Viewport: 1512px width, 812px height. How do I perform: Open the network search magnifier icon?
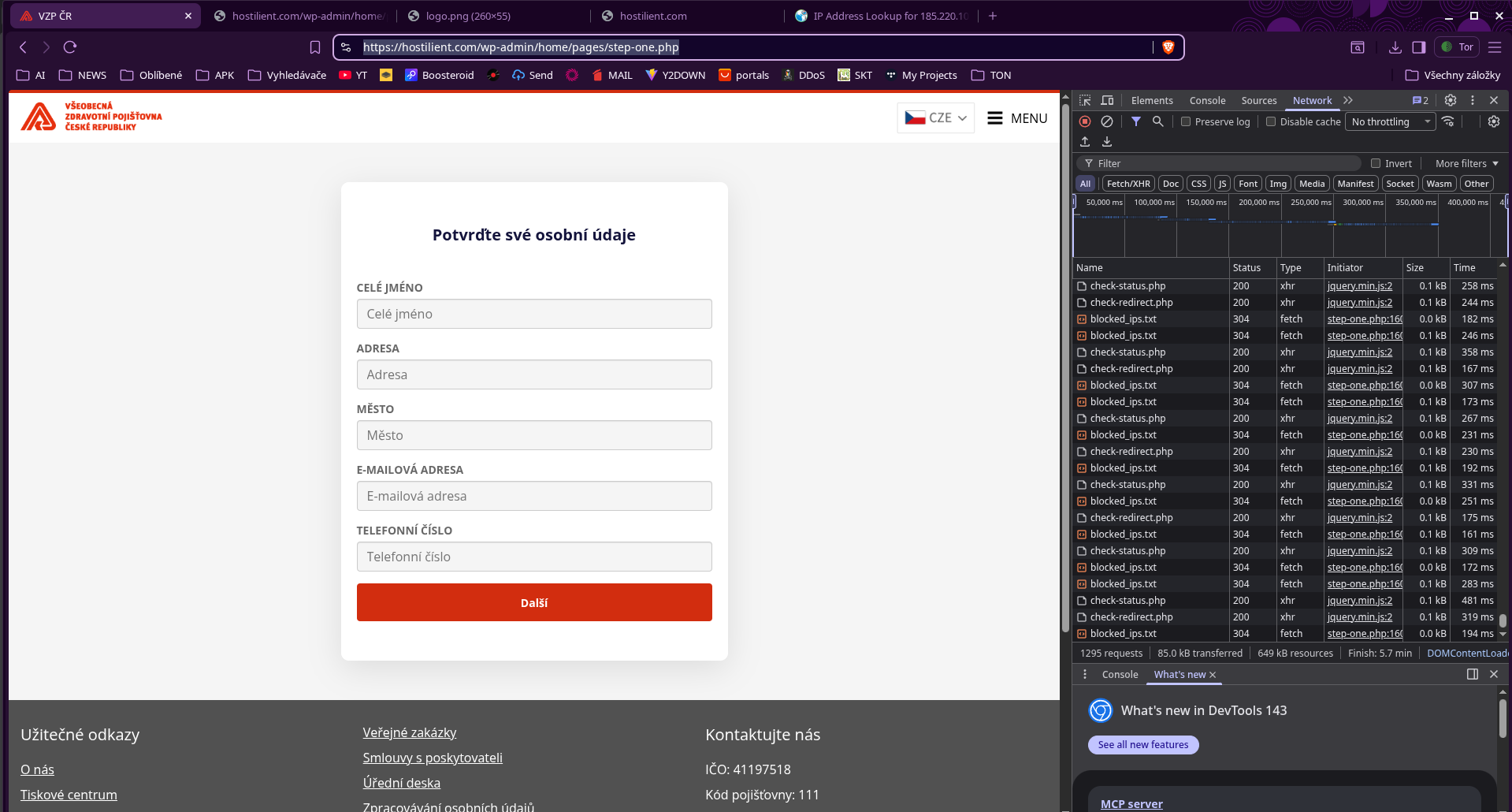click(x=1157, y=121)
